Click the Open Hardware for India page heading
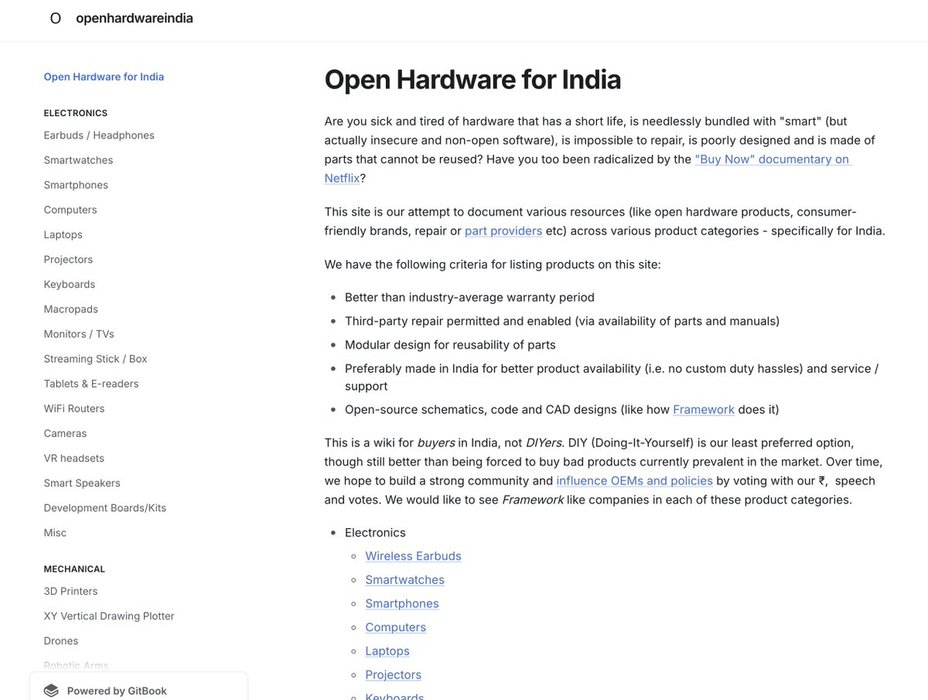The width and height of the screenshot is (928, 700). click(x=472, y=80)
